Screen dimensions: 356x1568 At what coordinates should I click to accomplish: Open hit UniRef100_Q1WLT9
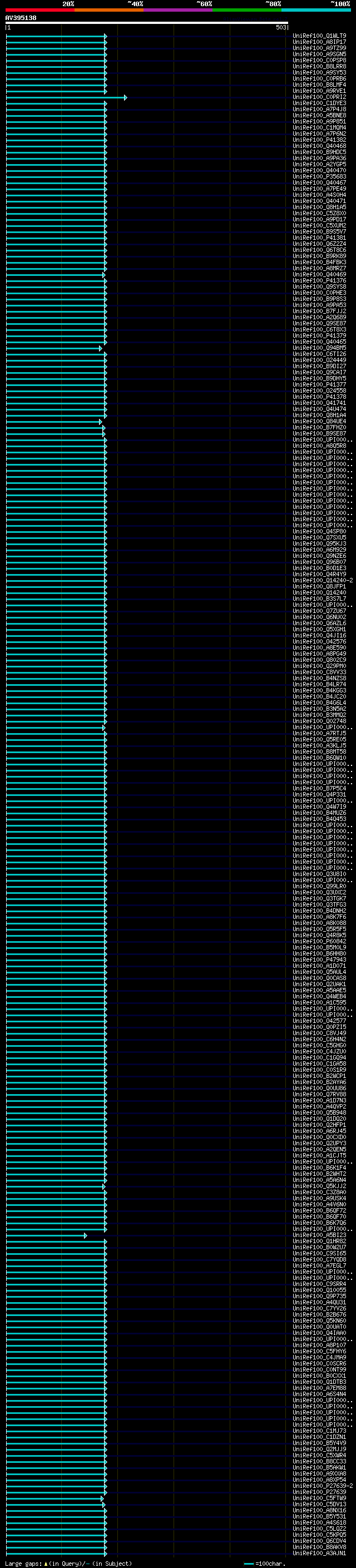(319, 36)
